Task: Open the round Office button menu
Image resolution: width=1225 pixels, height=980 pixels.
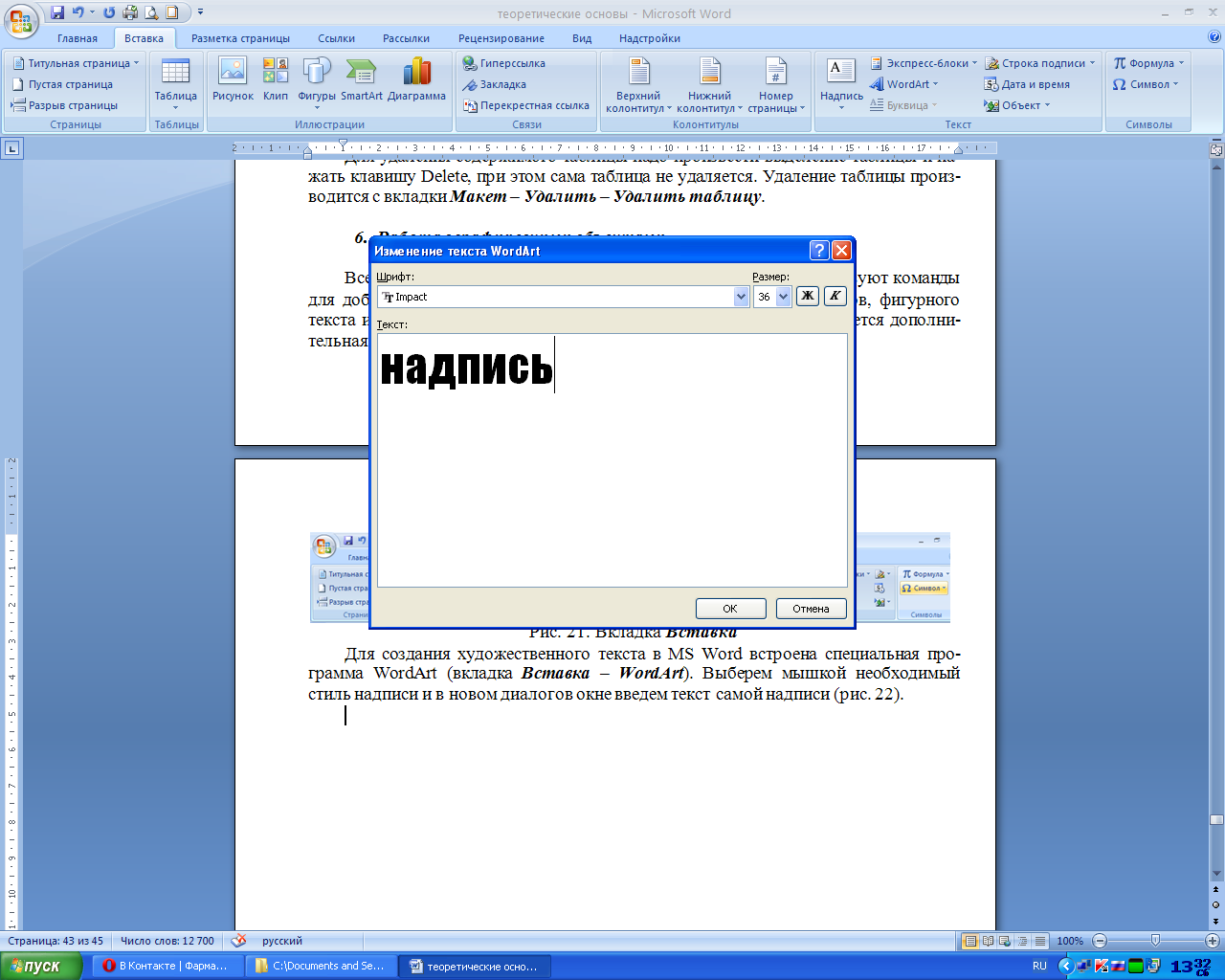Action: pyautogui.click(x=23, y=19)
